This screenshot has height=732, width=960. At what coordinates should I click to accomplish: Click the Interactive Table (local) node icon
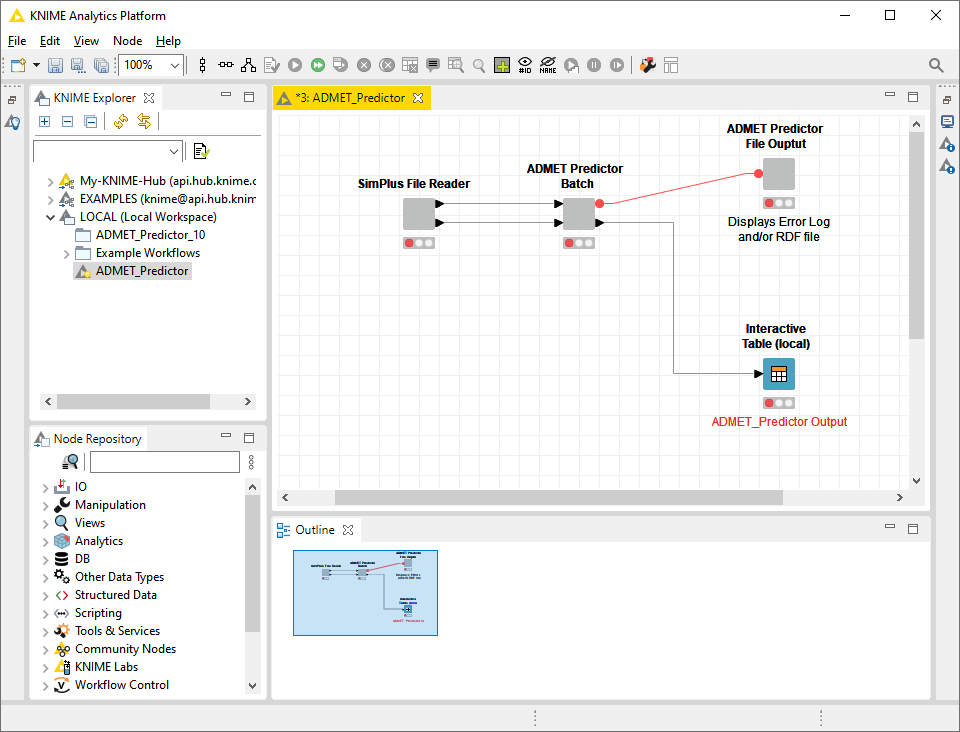(779, 374)
